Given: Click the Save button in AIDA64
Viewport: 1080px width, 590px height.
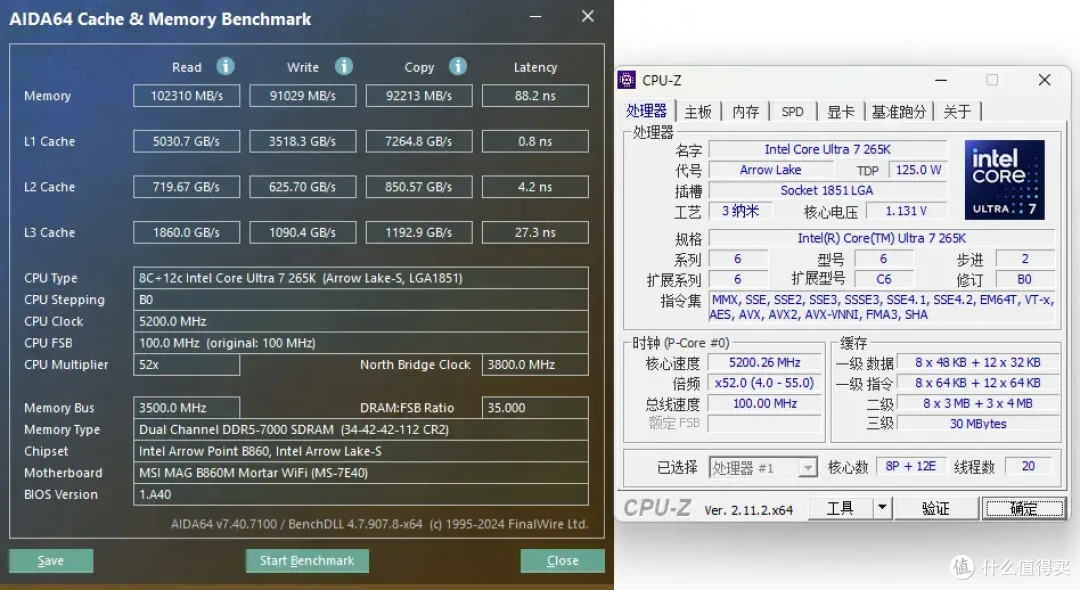Looking at the screenshot, I should point(51,560).
